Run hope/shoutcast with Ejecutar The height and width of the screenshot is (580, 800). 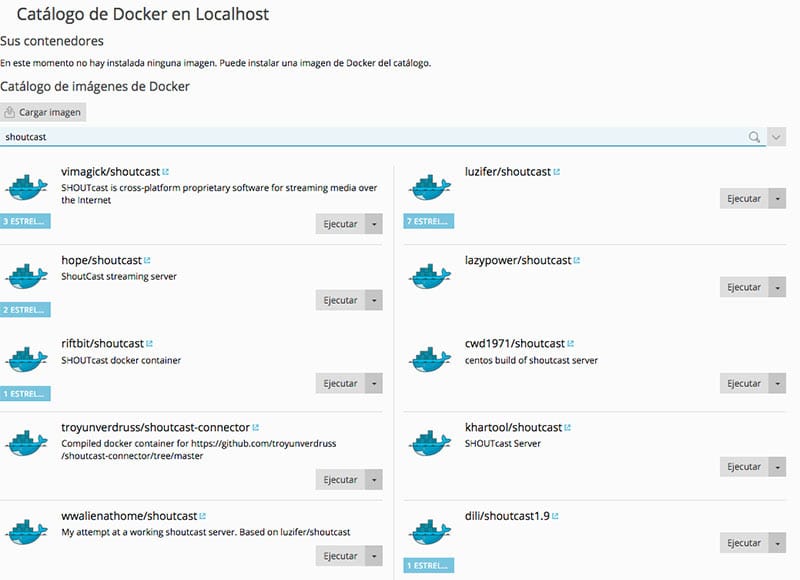point(340,300)
